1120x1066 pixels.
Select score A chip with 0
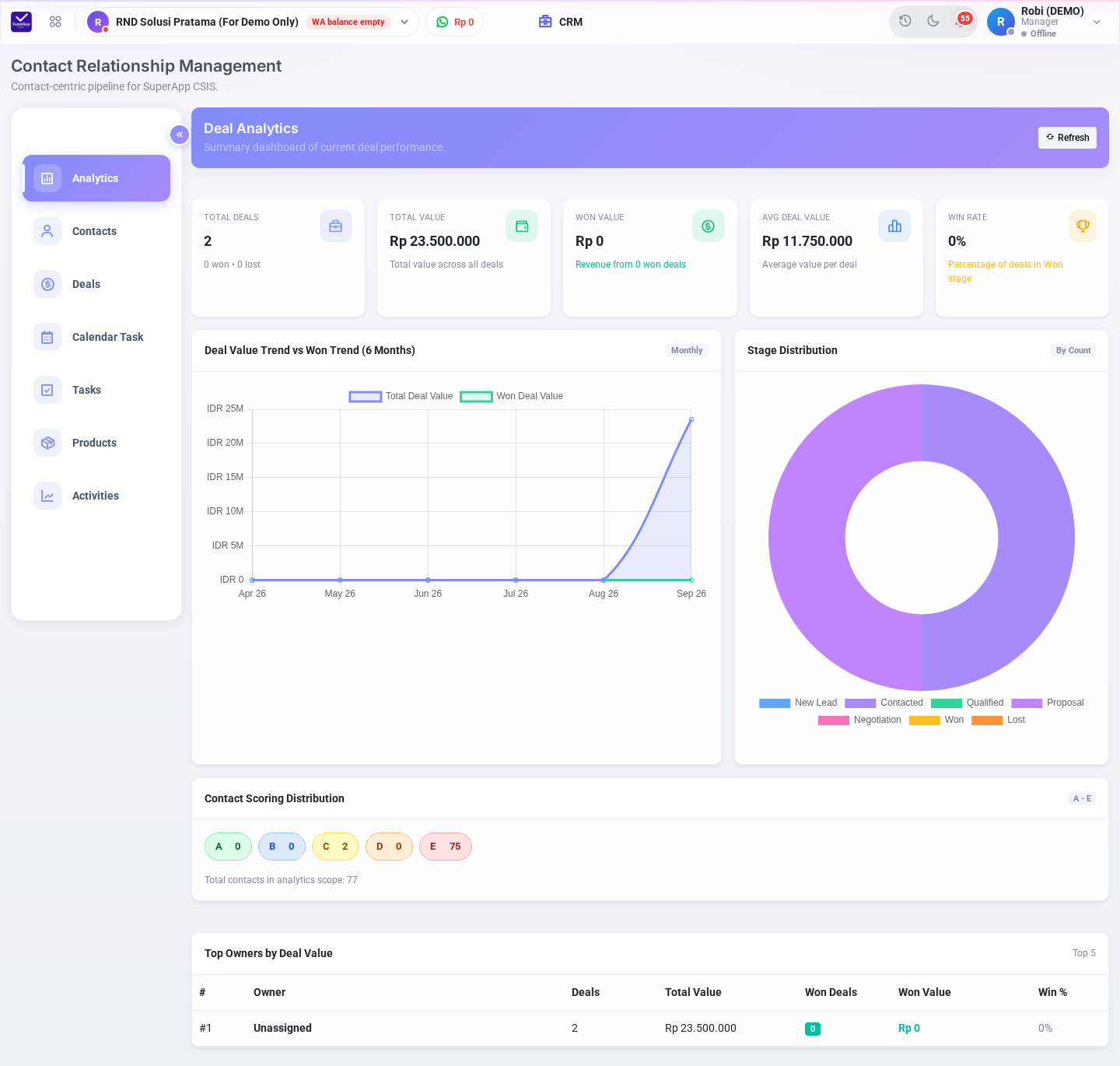228,847
